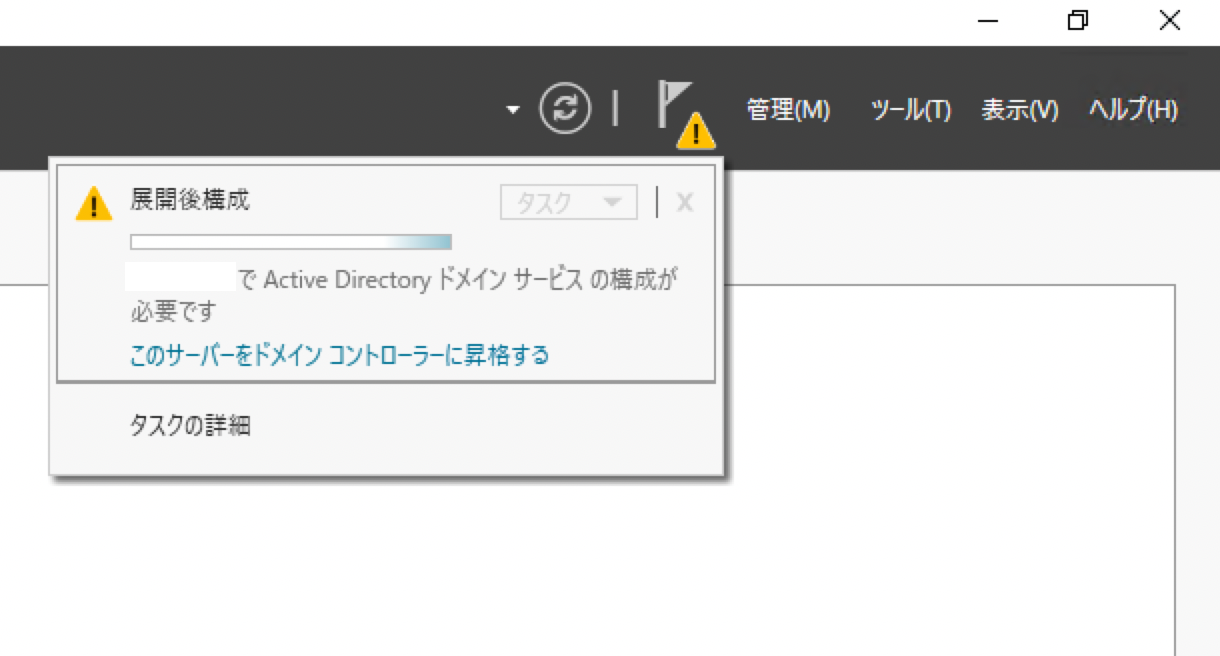Image resolution: width=1220 pixels, height=656 pixels.
Task: Open the タスク dropdown in the notification
Action: (x=567, y=202)
